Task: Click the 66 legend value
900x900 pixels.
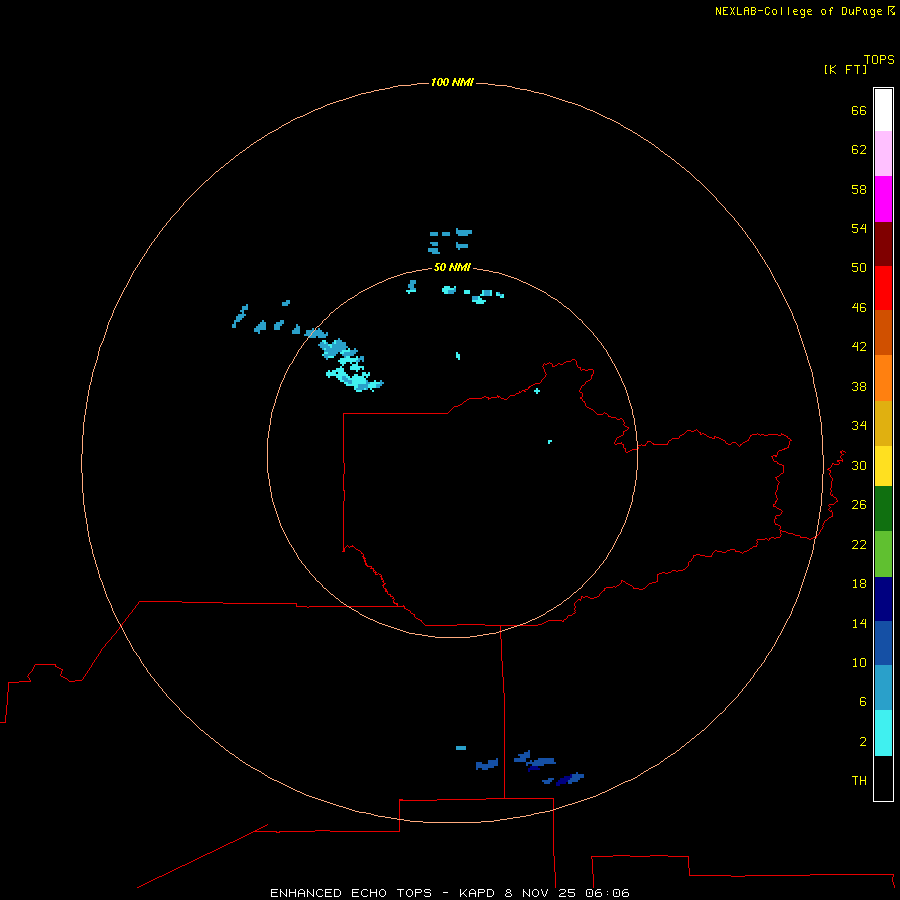Action: coord(859,110)
